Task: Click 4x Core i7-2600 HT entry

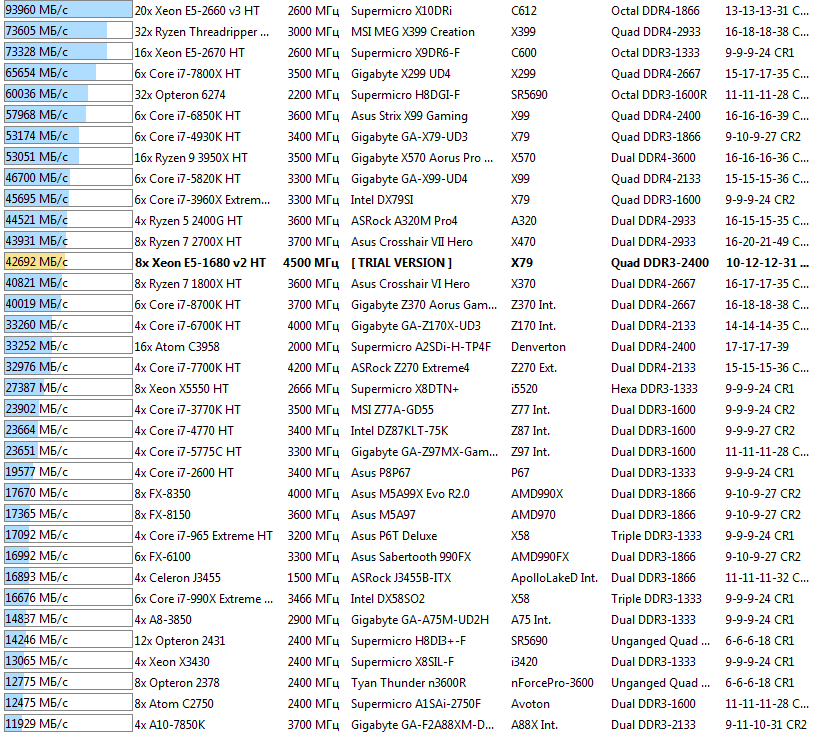Action: point(184,473)
